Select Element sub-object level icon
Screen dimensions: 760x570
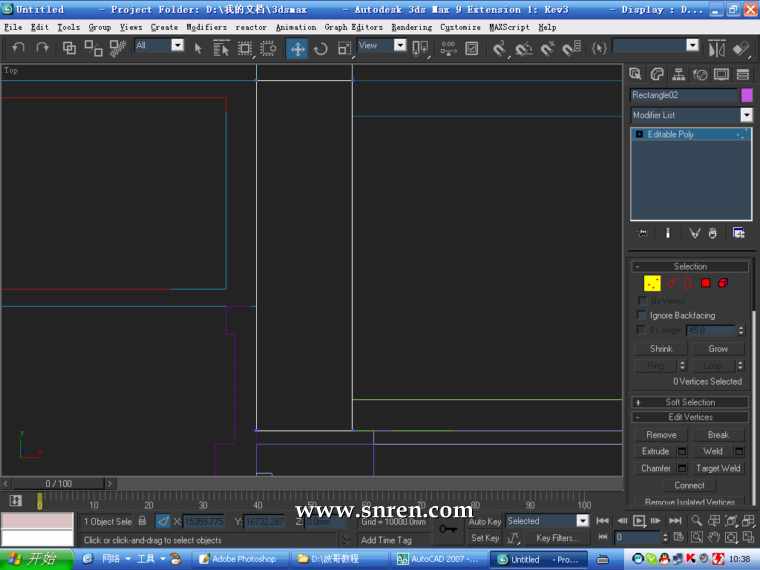click(723, 283)
